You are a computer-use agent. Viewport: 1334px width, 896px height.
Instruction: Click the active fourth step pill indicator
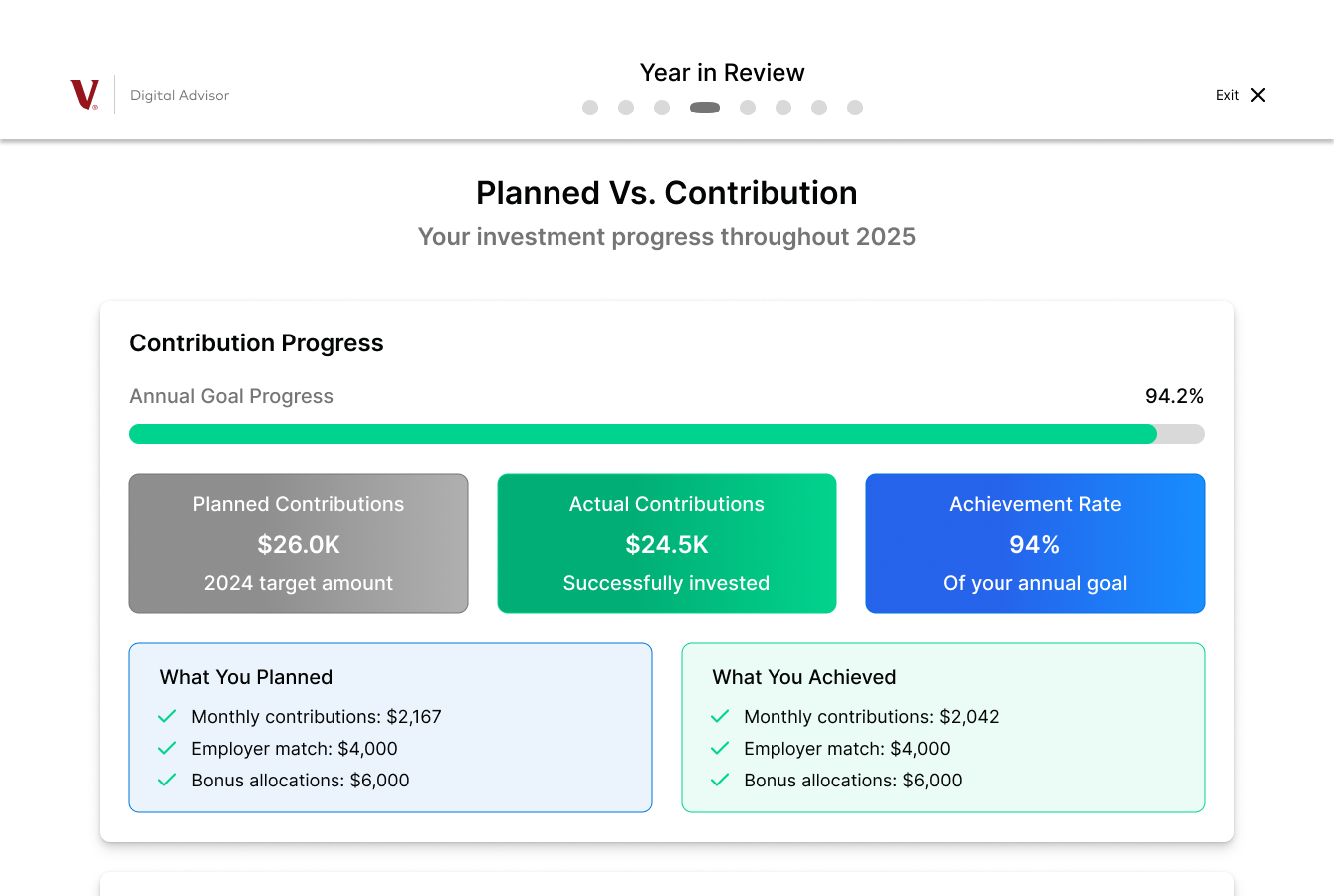(705, 108)
